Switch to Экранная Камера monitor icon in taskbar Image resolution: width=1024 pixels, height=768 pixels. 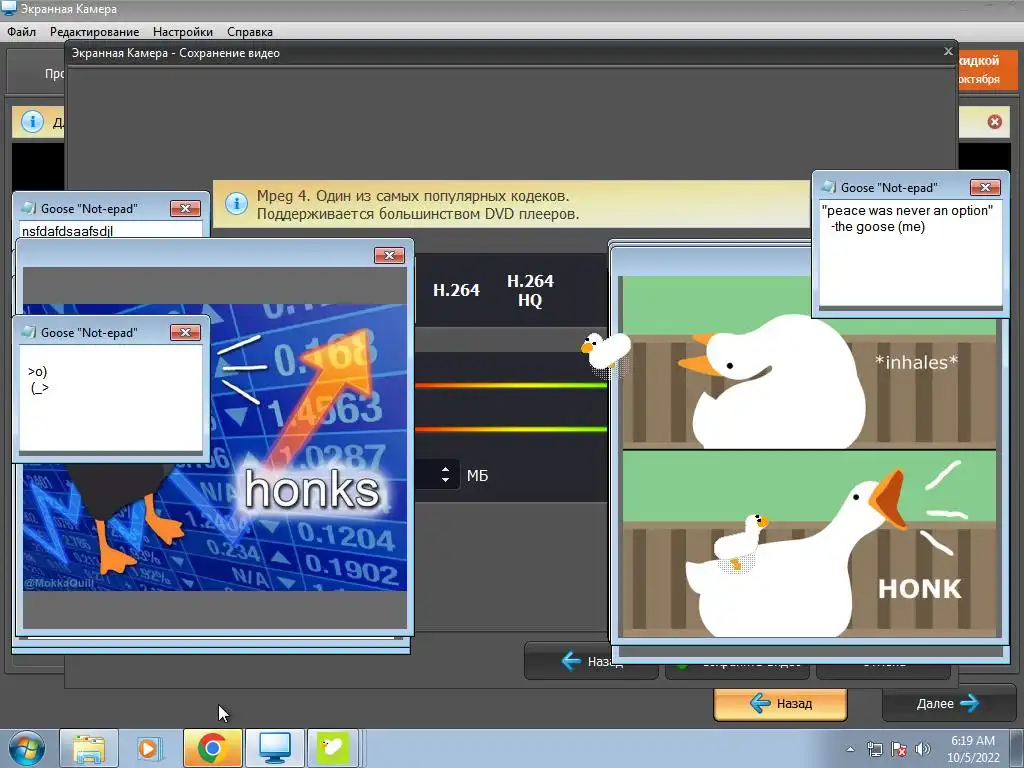(x=274, y=748)
